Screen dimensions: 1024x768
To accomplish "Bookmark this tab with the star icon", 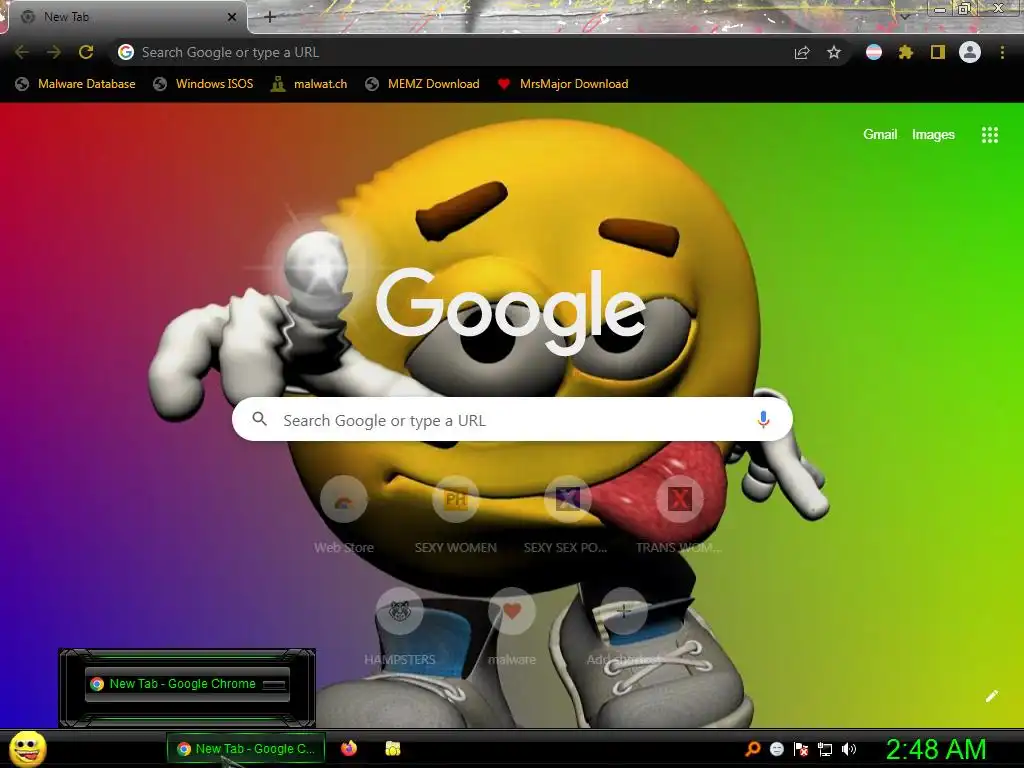I will point(834,52).
